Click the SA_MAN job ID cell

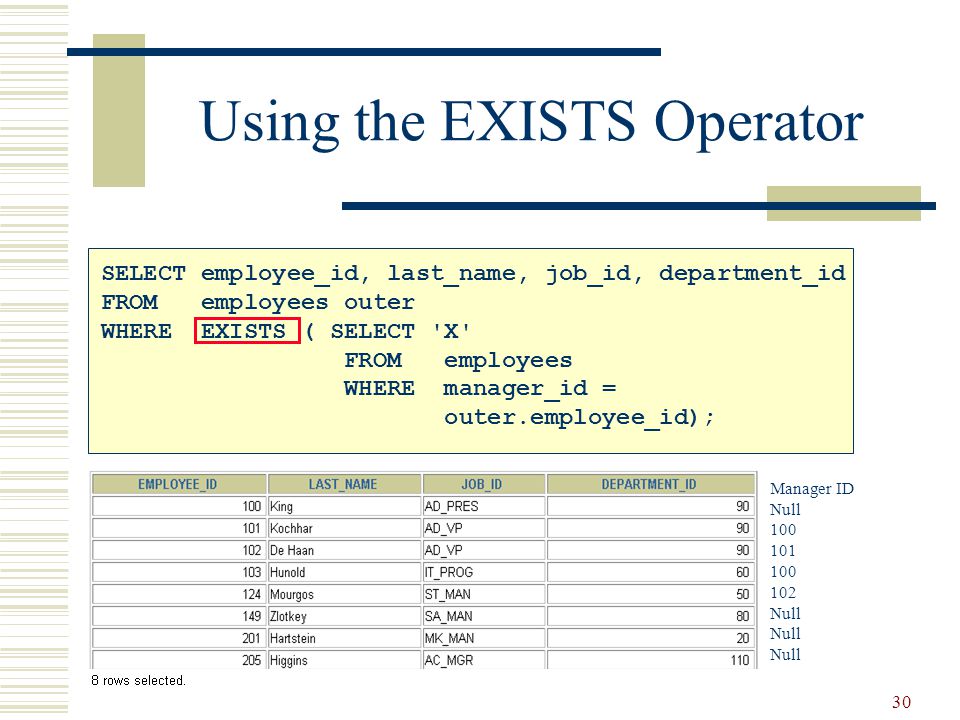pos(484,617)
